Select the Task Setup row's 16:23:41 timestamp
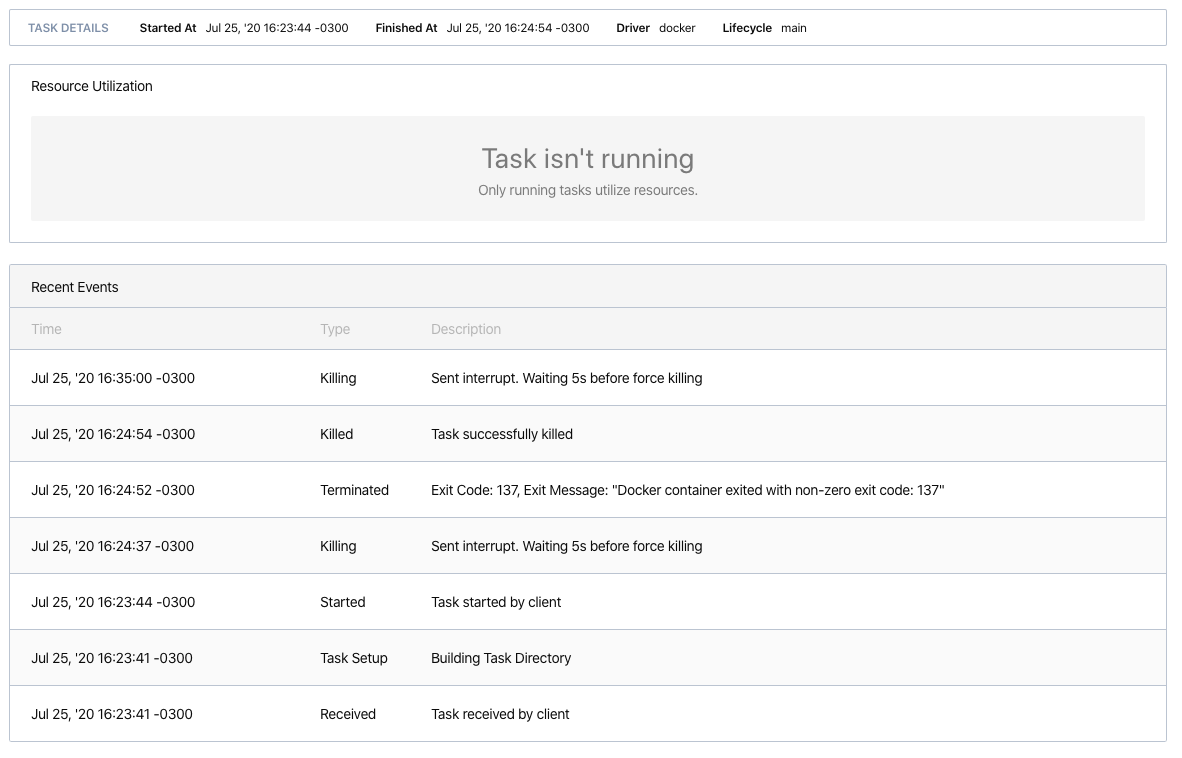Viewport: 1182px width, 758px height. click(x=112, y=659)
